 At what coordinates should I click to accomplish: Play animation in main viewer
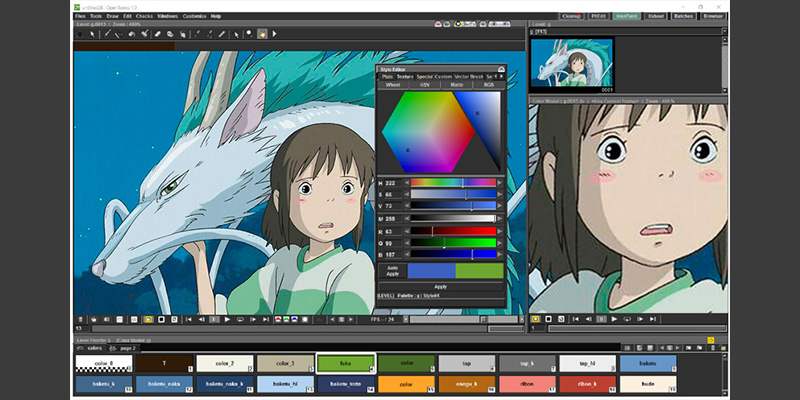(227, 319)
